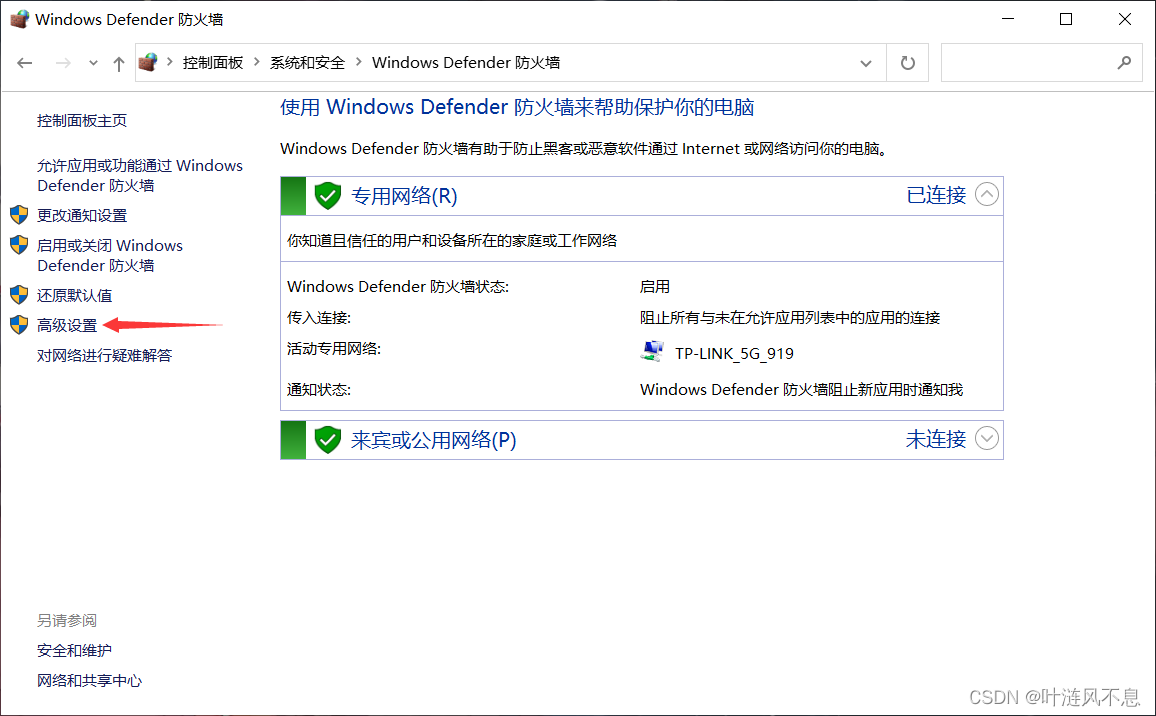The height and width of the screenshot is (716, 1156).
Task: Open 安全和维护 link
Action: 74,650
